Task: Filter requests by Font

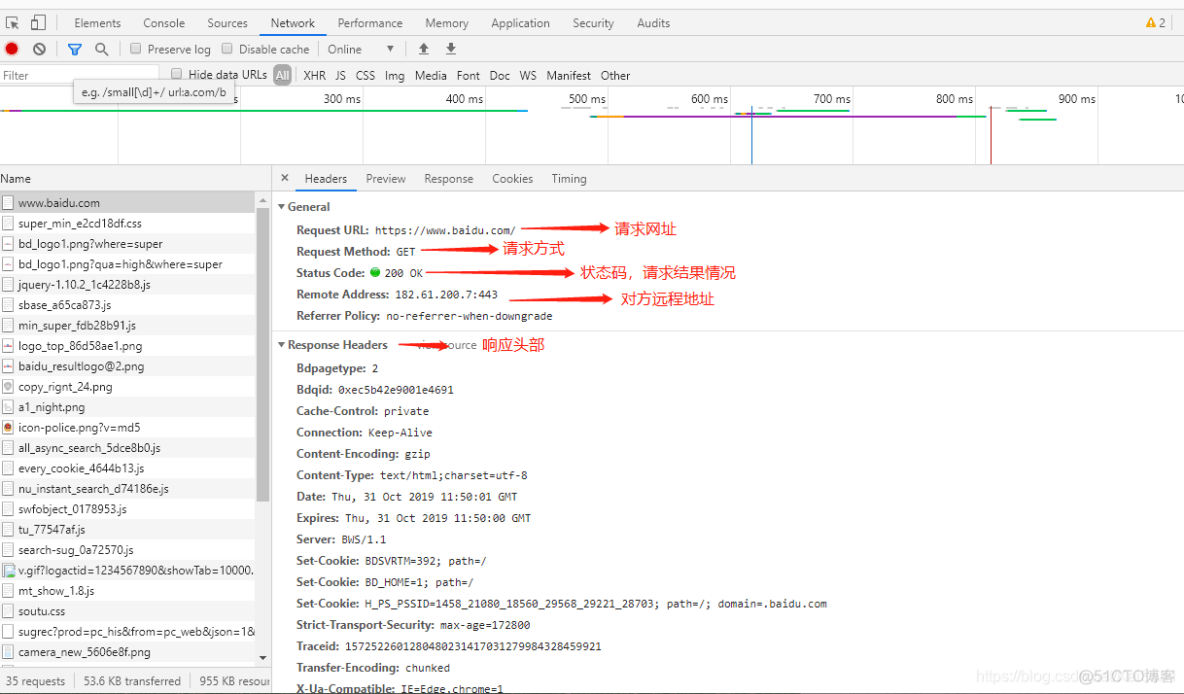Action: [x=468, y=76]
